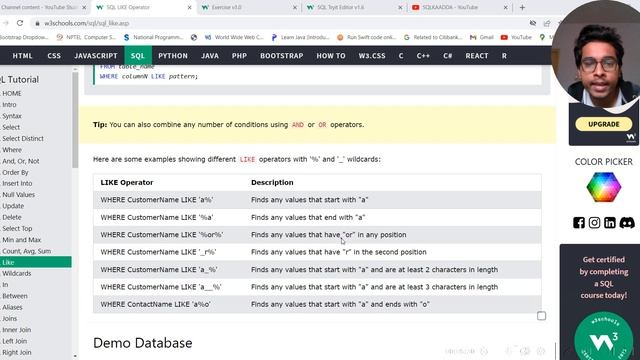Viewport: 640px width, 360px height.
Task: Click the address bar URL field
Action: pos(278,23)
